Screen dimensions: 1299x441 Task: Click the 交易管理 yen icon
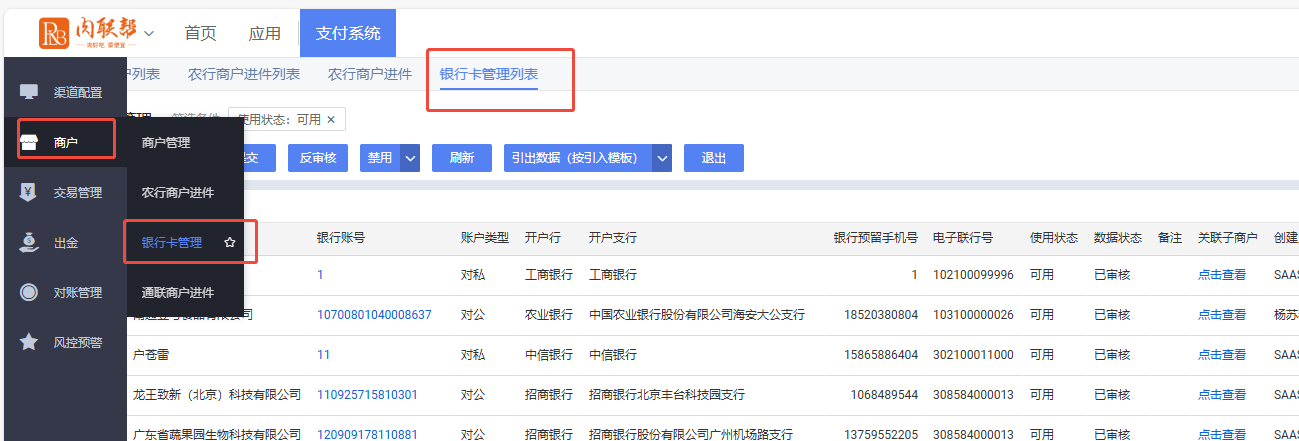(29, 192)
